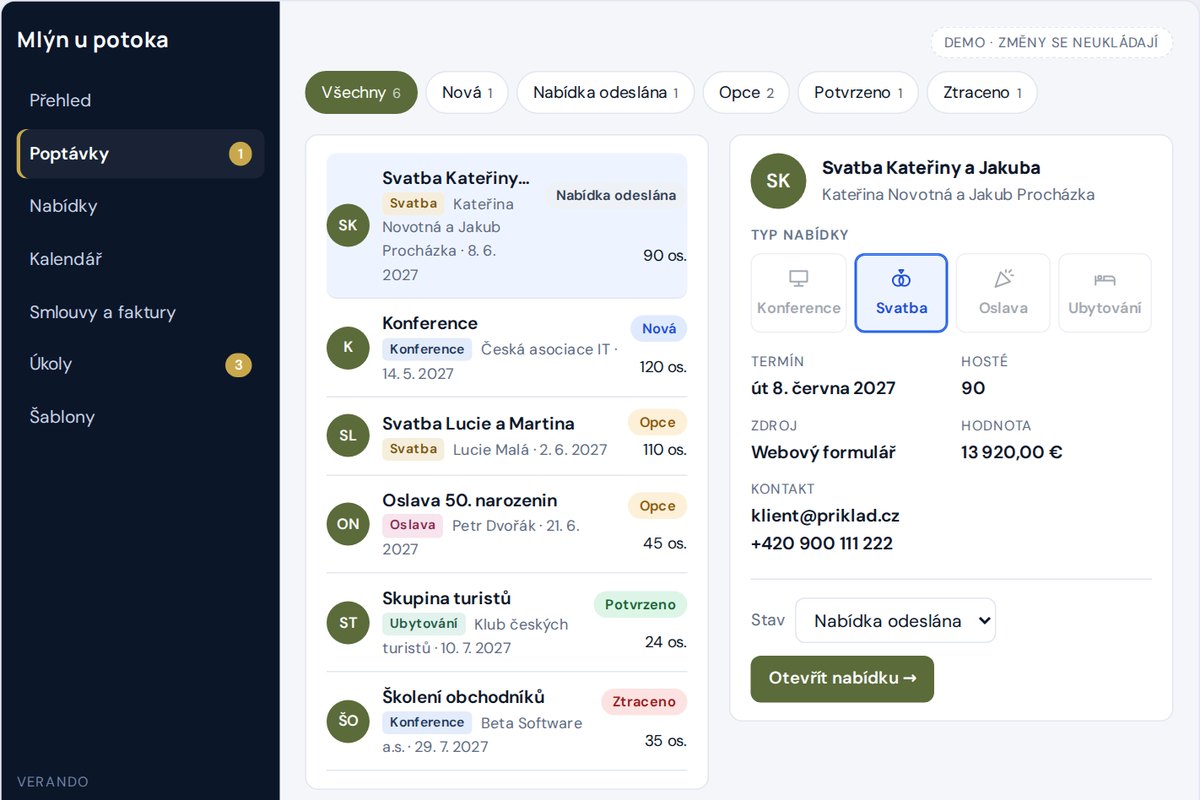Go to the Úkoly section
This screenshot has height=800, width=1200.
(x=141, y=364)
